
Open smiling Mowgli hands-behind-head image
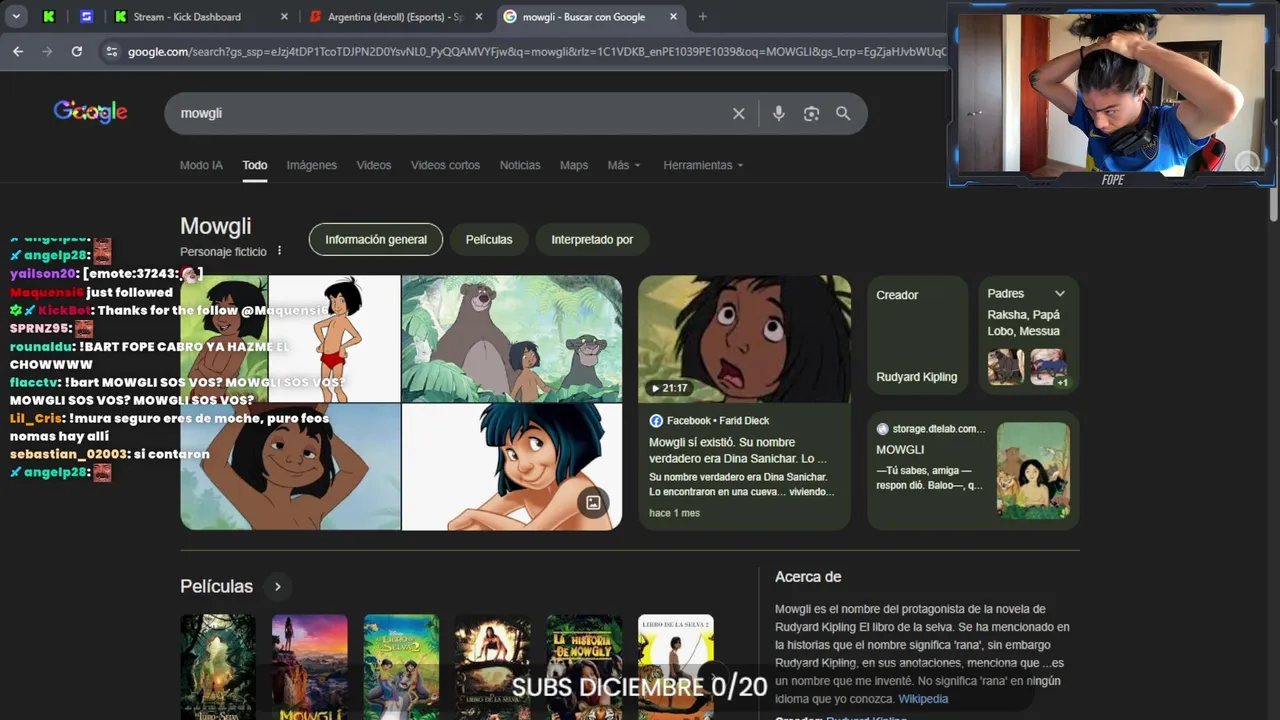(x=290, y=467)
